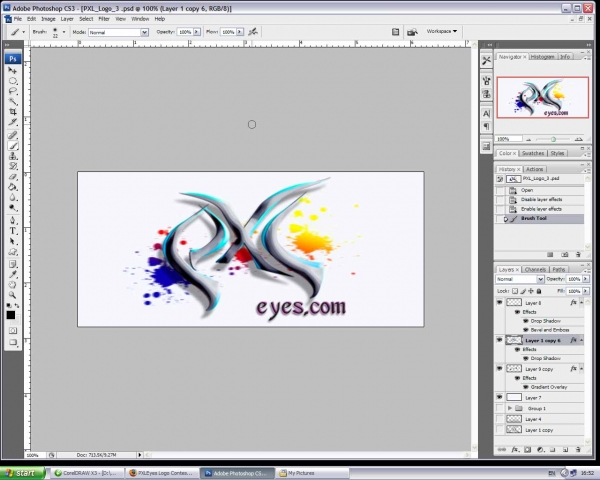600x480 pixels.
Task: Expand the Group 1 folder triangle
Action: point(510,408)
